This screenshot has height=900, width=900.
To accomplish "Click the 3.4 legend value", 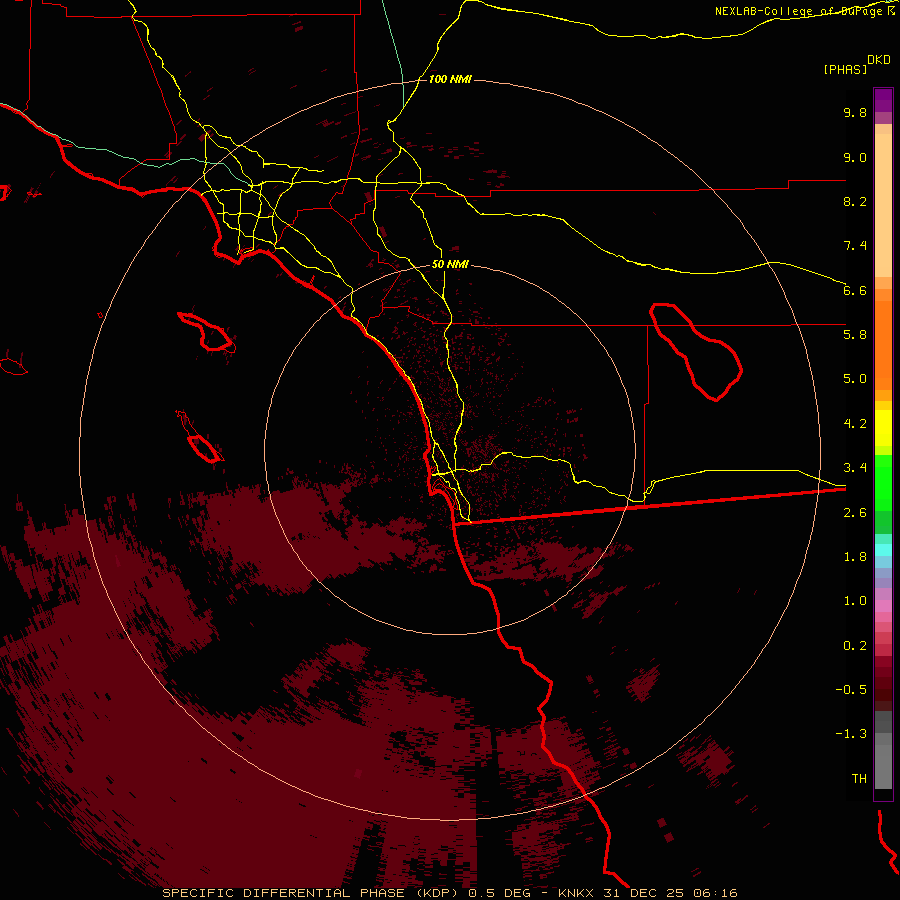I will point(855,468).
